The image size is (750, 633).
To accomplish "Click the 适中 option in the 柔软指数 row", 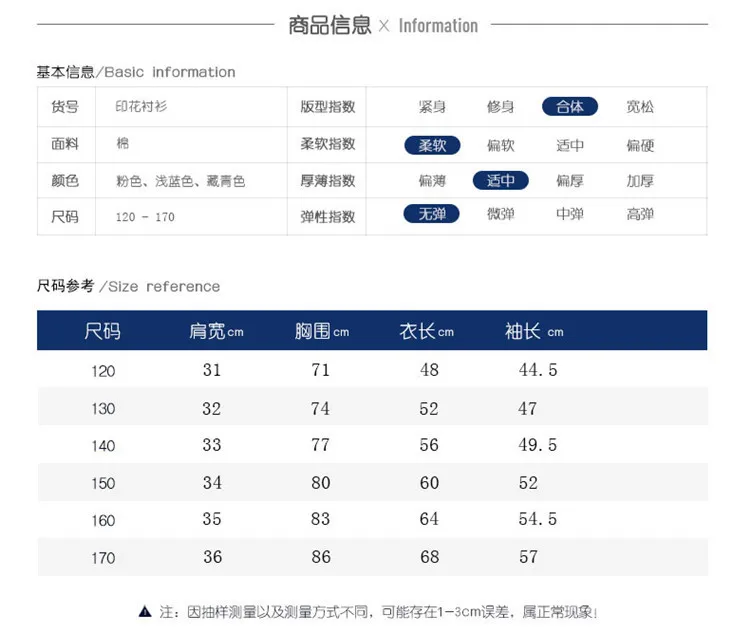I will point(570,145).
